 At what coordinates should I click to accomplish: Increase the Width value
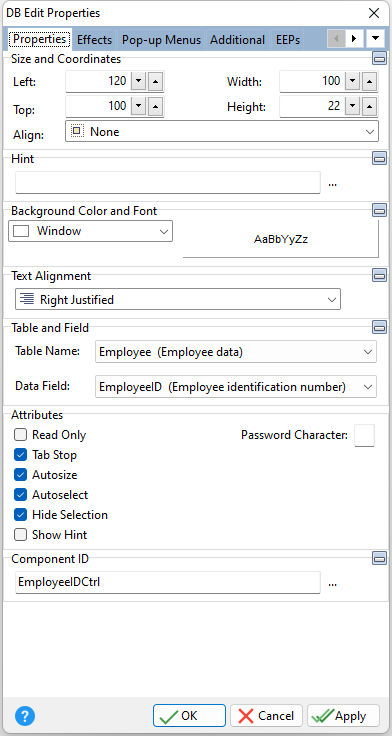(370, 82)
